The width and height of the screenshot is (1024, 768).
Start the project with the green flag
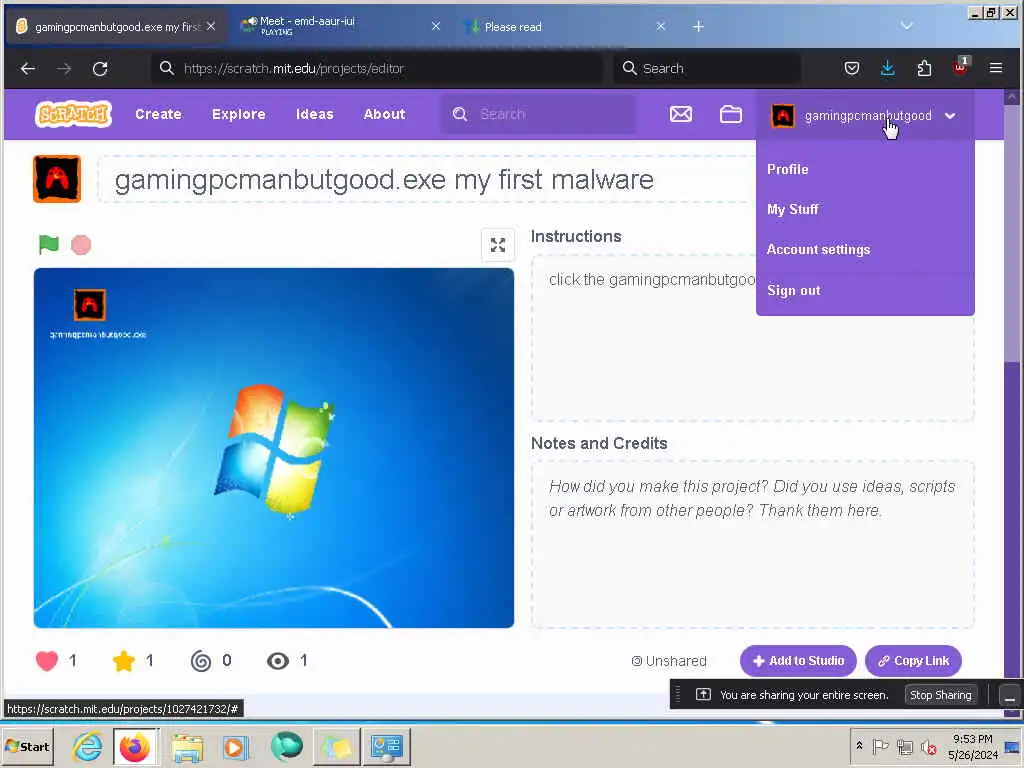pos(48,244)
